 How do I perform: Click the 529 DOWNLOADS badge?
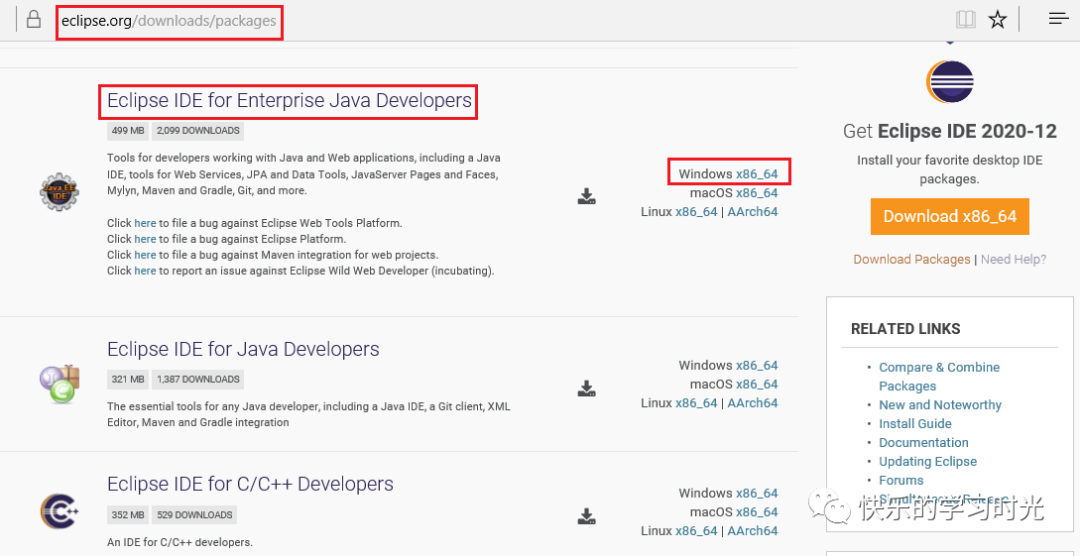tap(194, 515)
